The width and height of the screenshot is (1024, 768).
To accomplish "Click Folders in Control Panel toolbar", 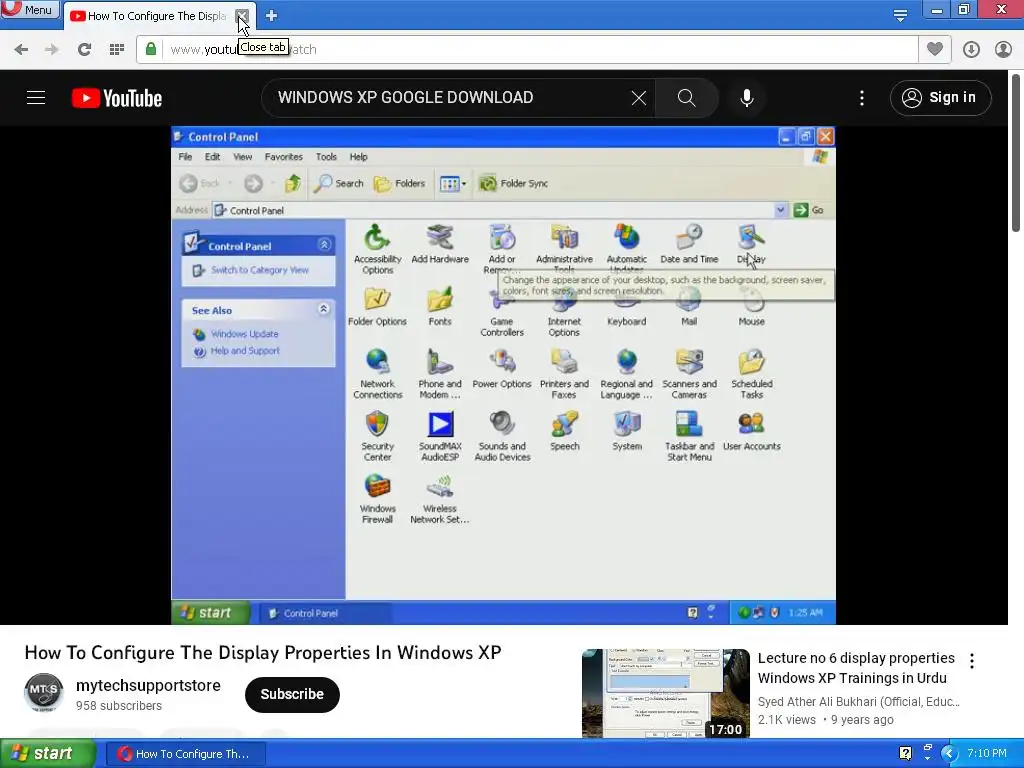I will pyautogui.click(x=399, y=184).
